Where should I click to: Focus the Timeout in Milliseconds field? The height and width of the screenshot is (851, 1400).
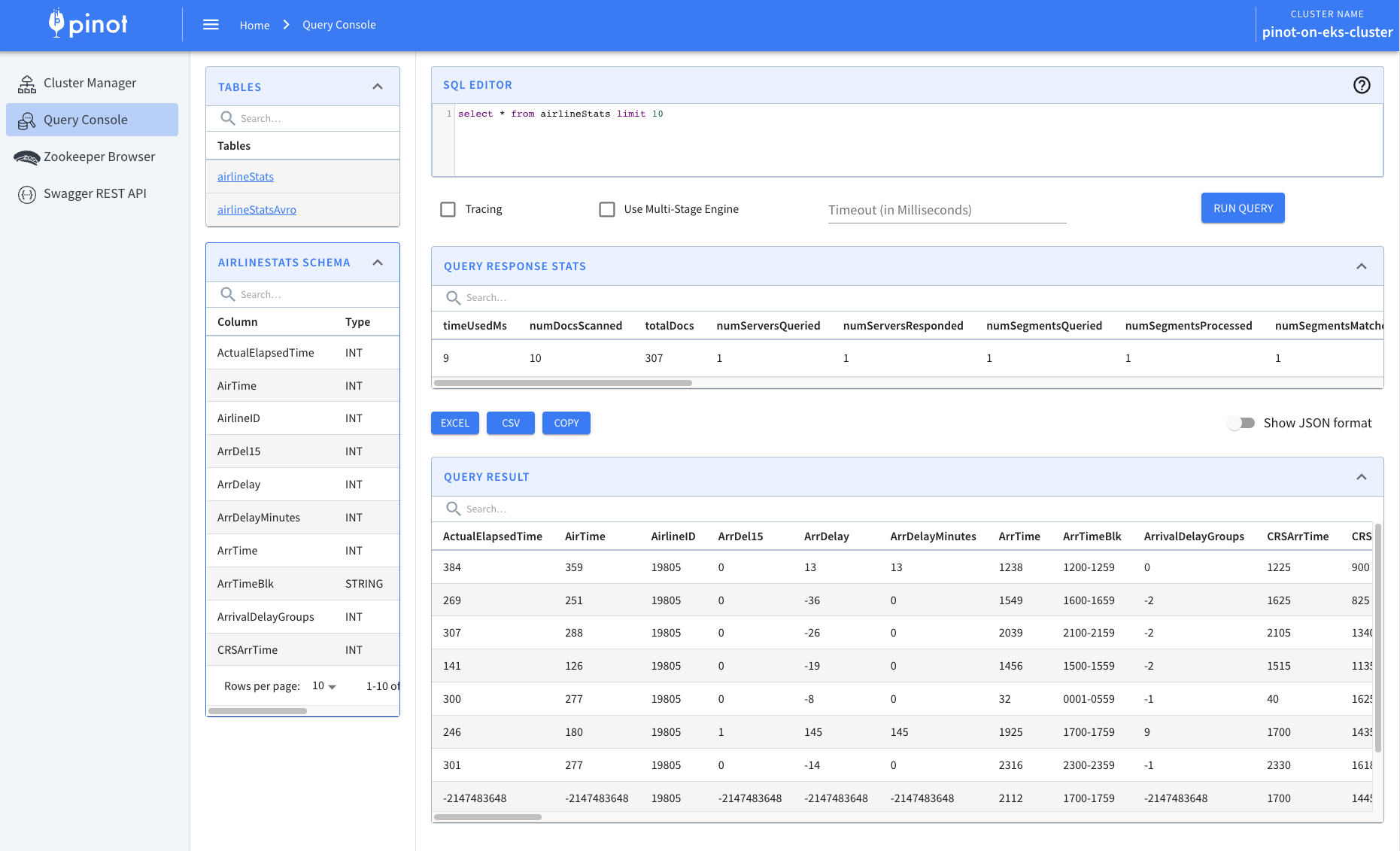click(947, 210)
